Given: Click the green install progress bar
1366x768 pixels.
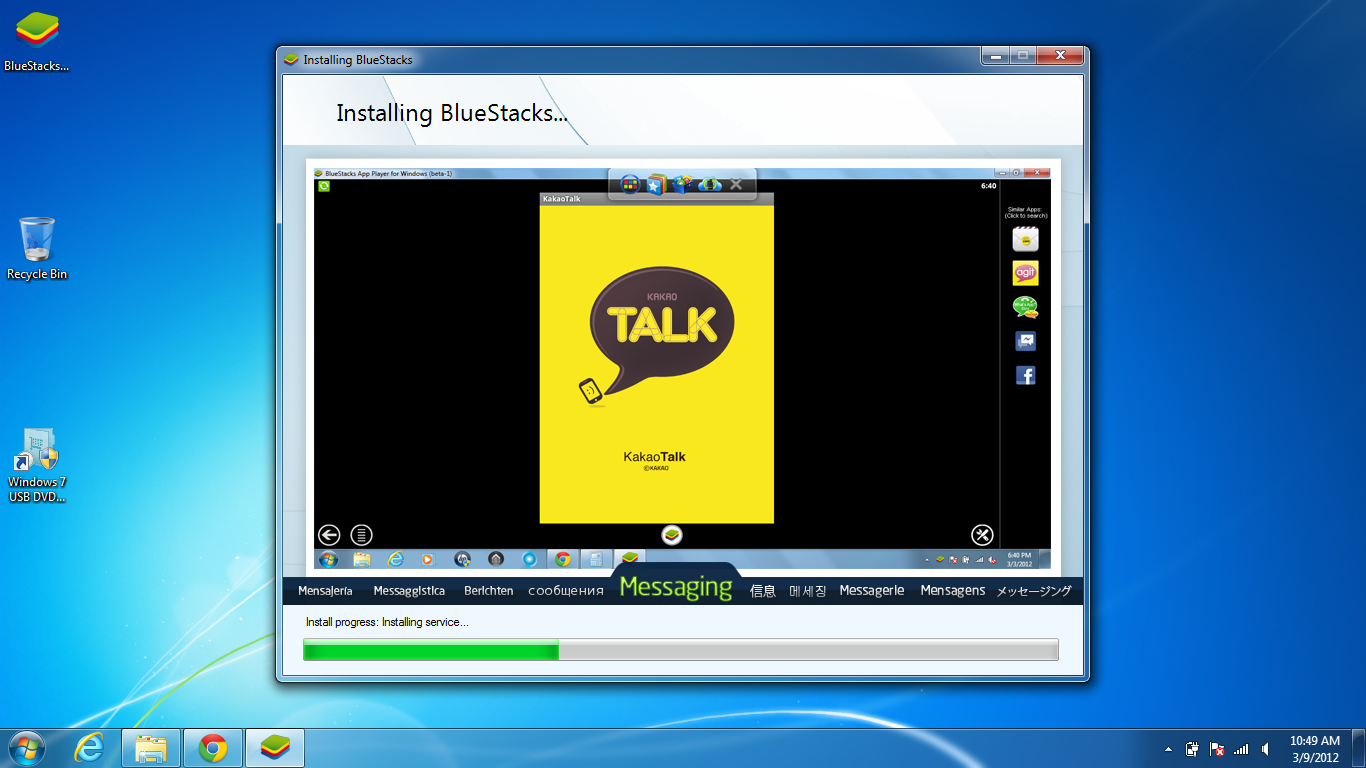Looking at the screenshot, I should click(x=680, y=650).
